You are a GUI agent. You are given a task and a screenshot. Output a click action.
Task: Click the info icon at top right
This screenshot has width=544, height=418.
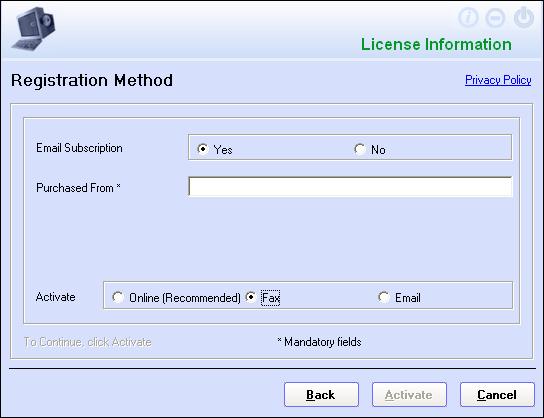(x=468, y=17)
